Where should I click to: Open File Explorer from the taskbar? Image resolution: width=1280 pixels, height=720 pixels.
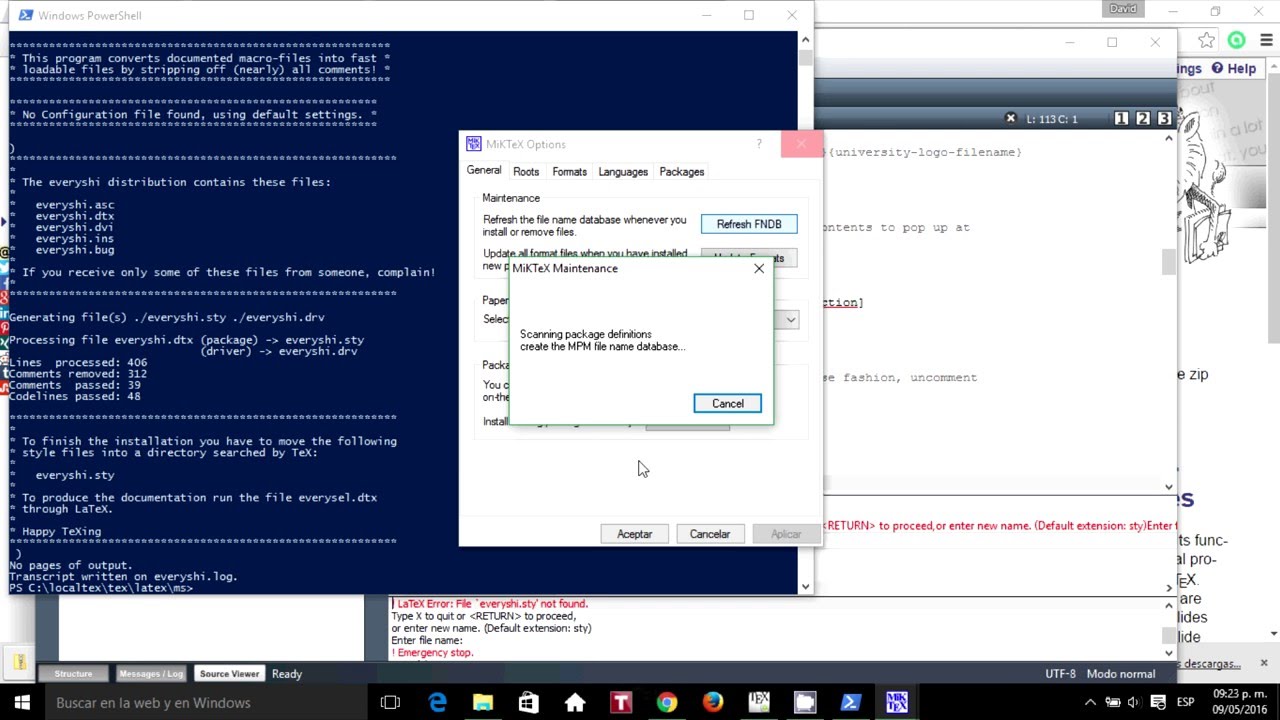(x=483, y=703)
